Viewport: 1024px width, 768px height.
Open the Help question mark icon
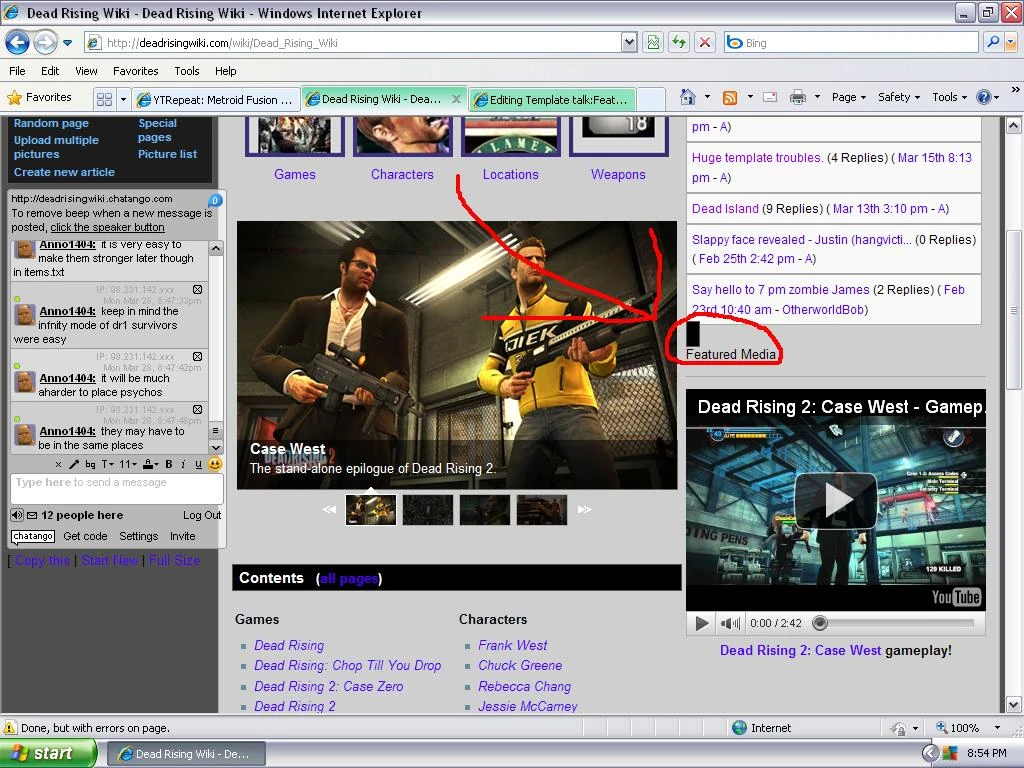(984, 97)
